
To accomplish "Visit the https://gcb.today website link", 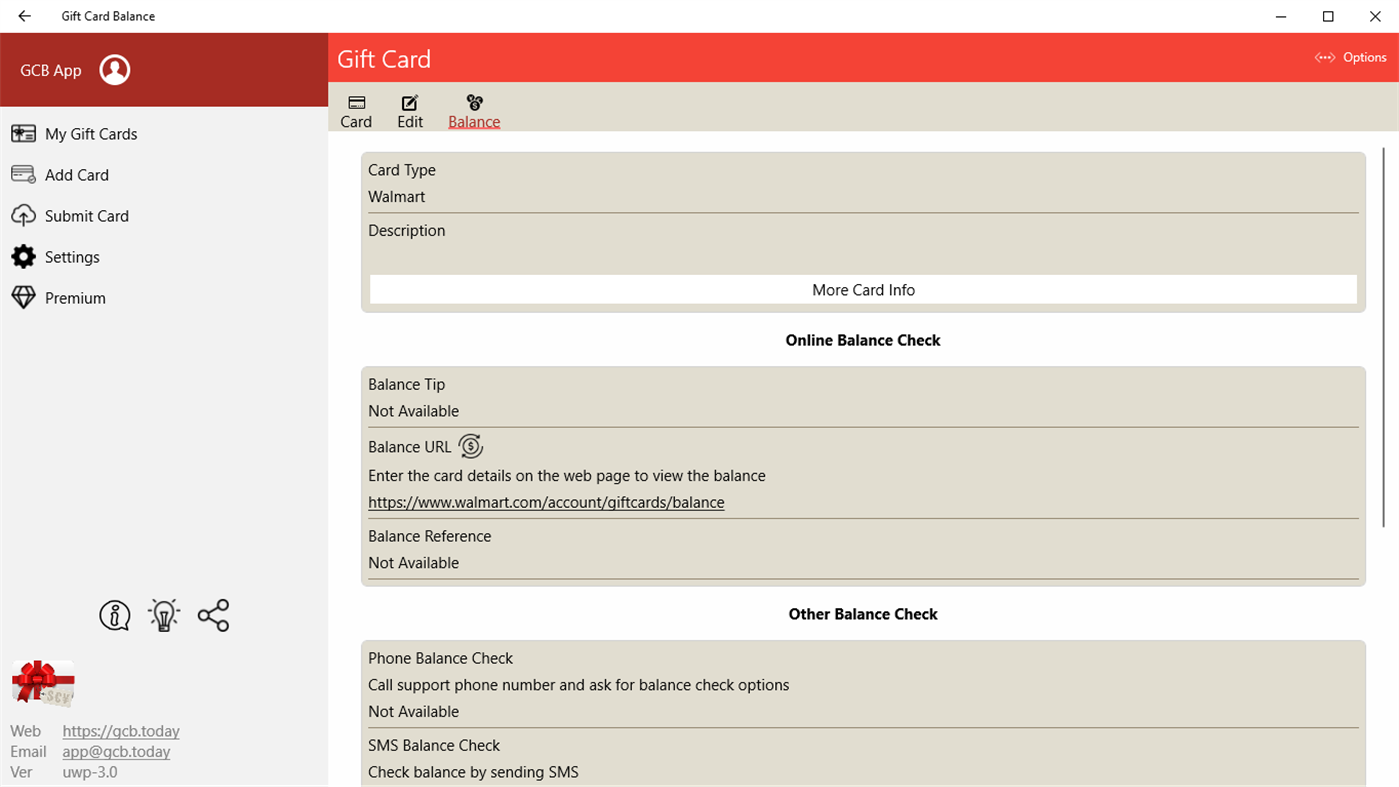I will tap(121, 731).
